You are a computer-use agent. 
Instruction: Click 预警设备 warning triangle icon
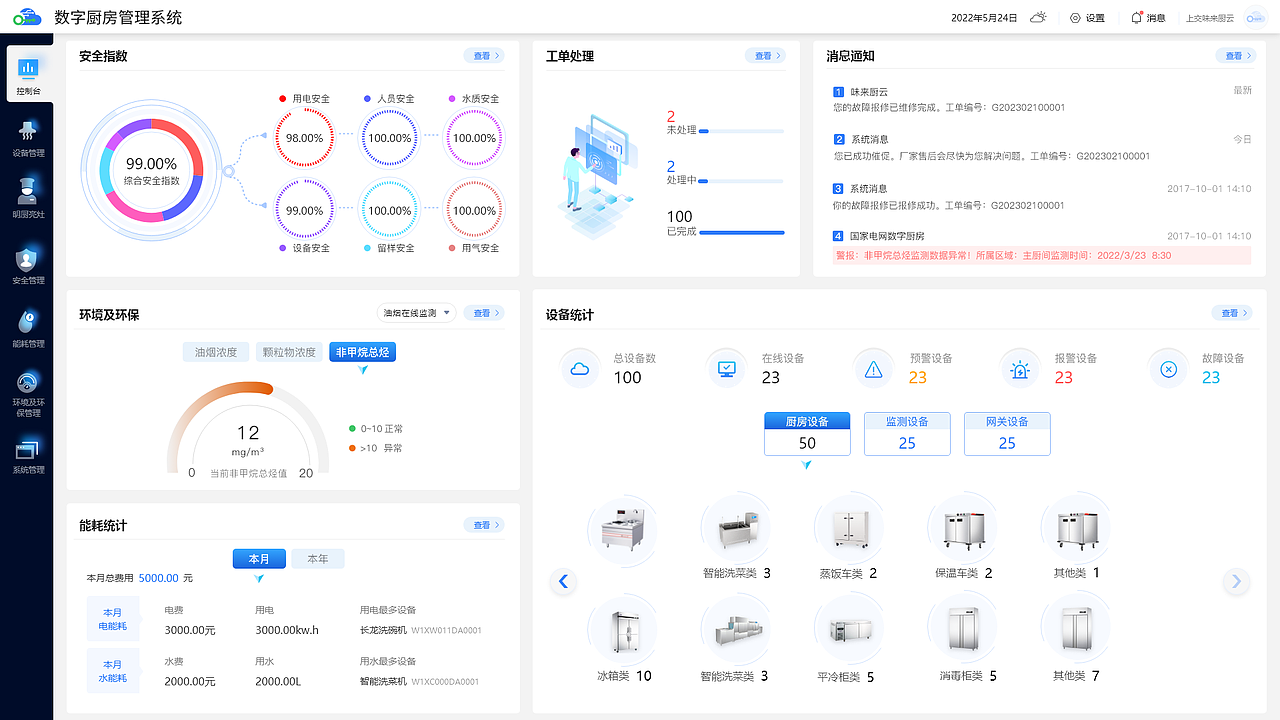pos(873,369)
